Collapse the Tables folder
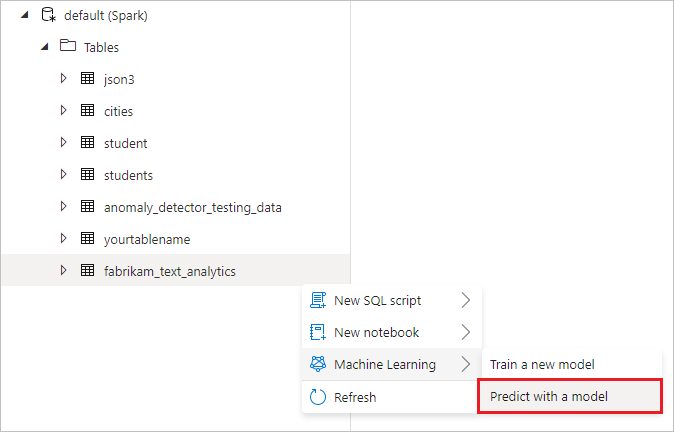The height and width of the screenshot is (432, 674). [45, 47]
